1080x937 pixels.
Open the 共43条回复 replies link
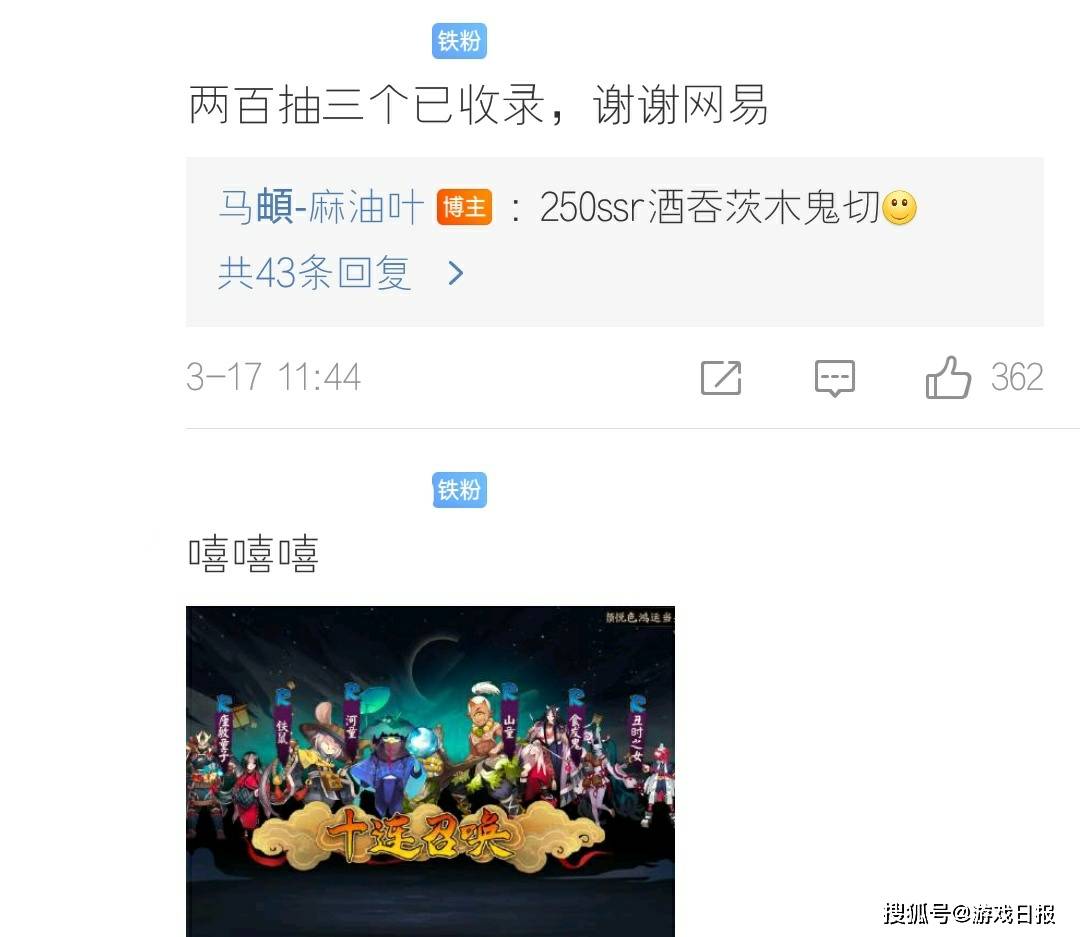pyautogui.click(x=315, y=273)
